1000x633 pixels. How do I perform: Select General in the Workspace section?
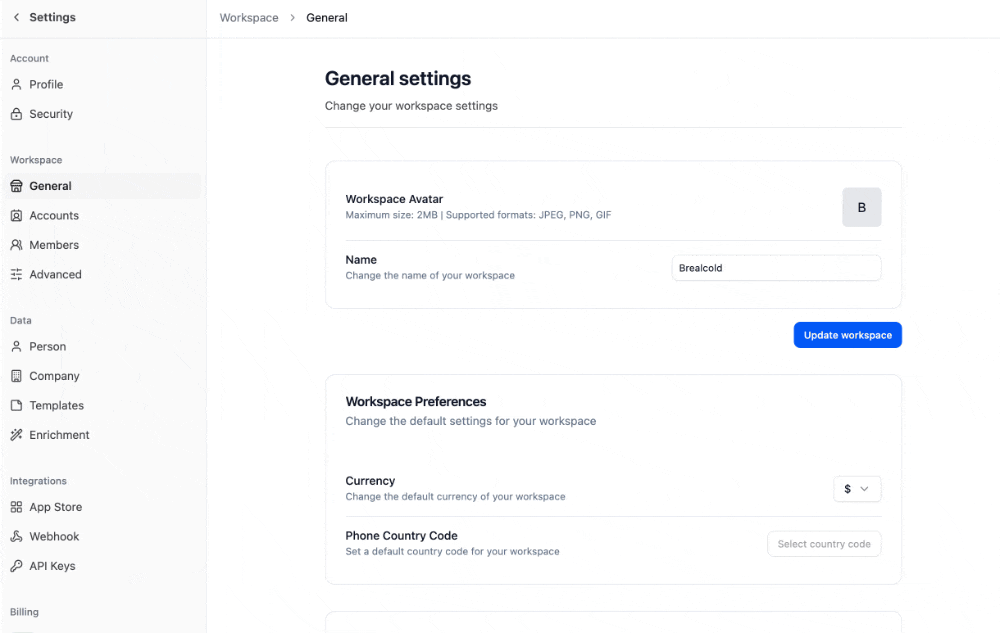[102, 186]
